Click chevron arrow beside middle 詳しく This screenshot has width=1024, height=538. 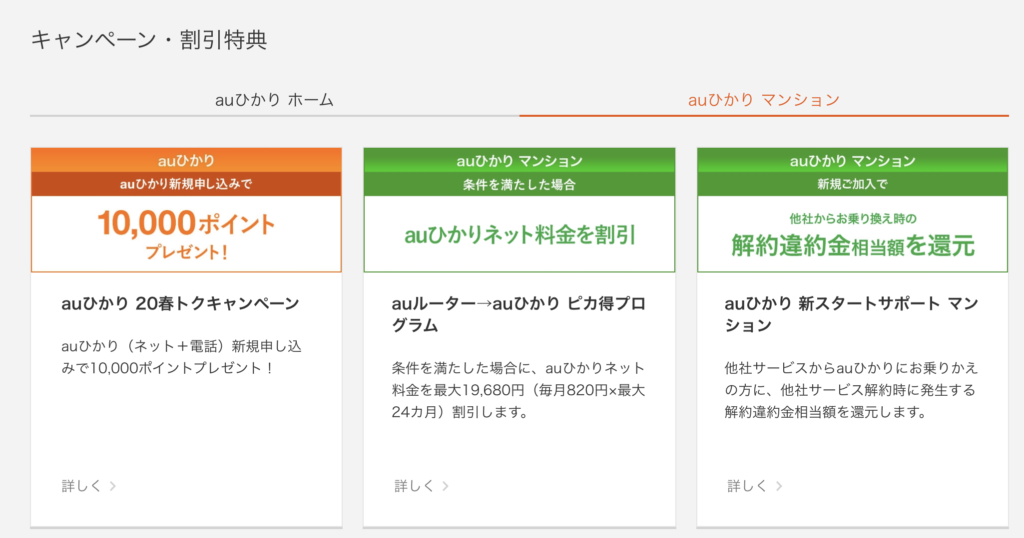point(445,486)
